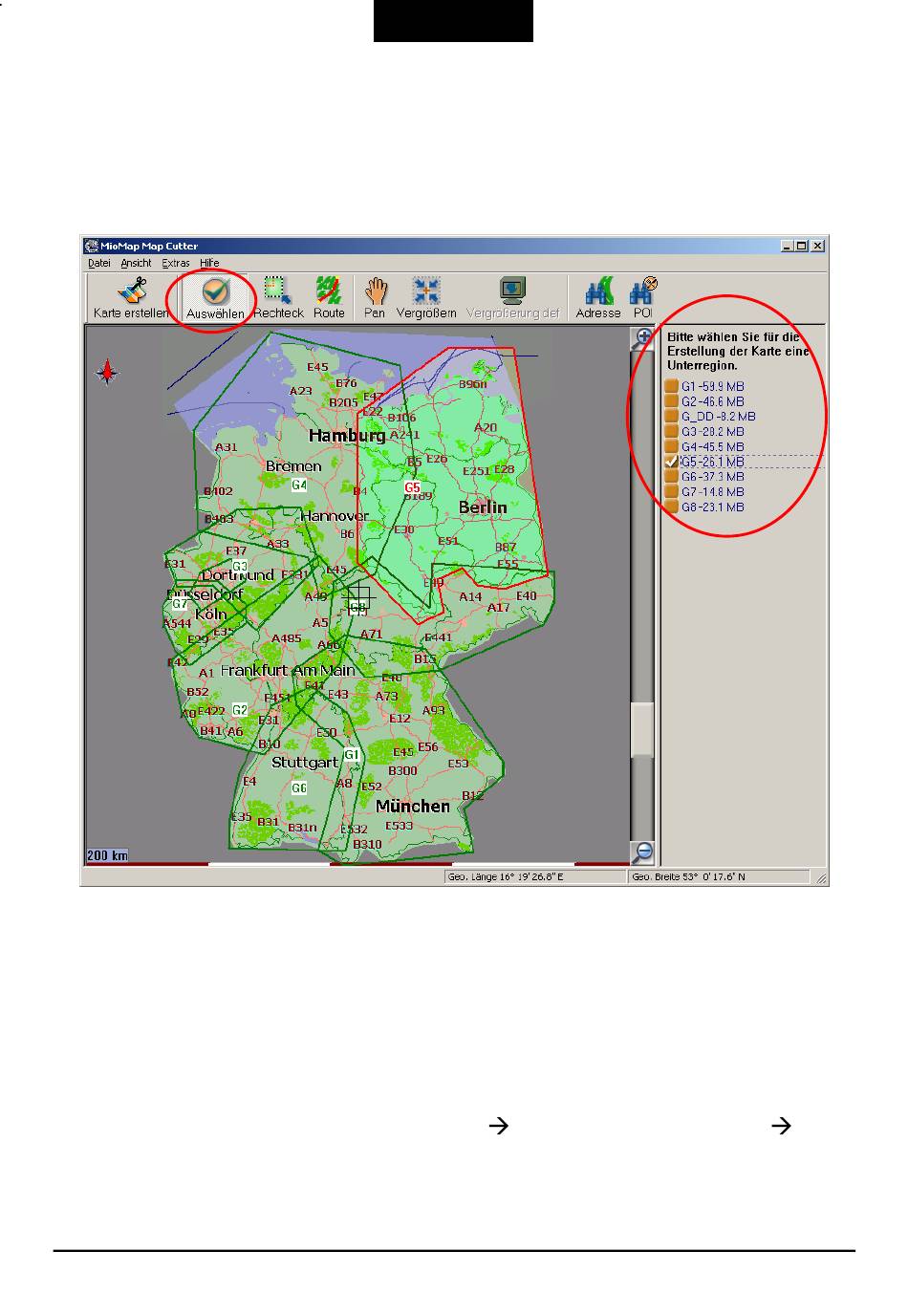Activate the Rechteck selection tool

coord(278,297)
